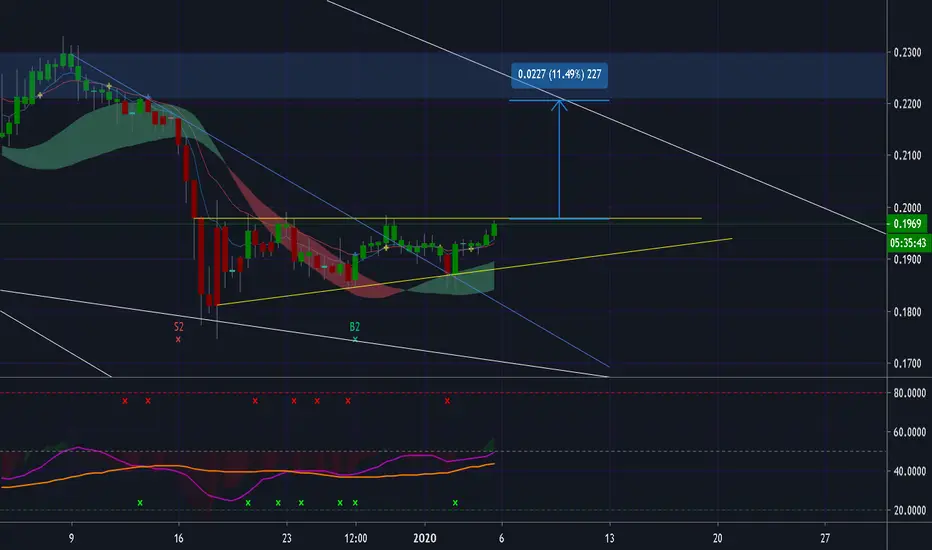932x550 pixels.
Task: Click the teal x marker below B2
Action: click(355, 340)
